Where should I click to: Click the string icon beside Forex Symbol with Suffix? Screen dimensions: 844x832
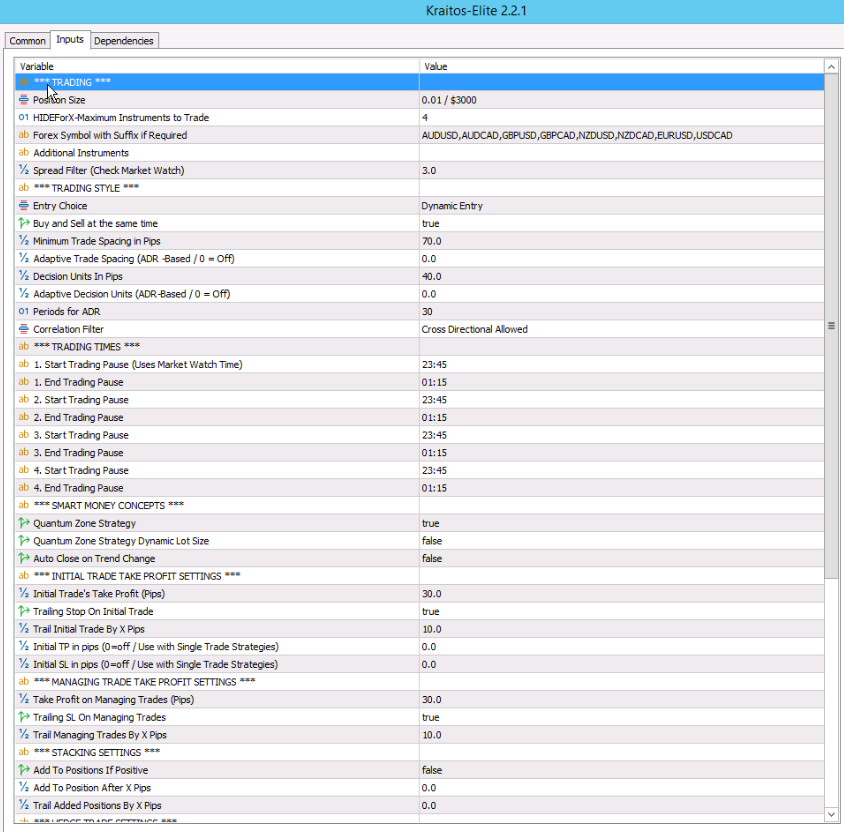coord(24,135)
